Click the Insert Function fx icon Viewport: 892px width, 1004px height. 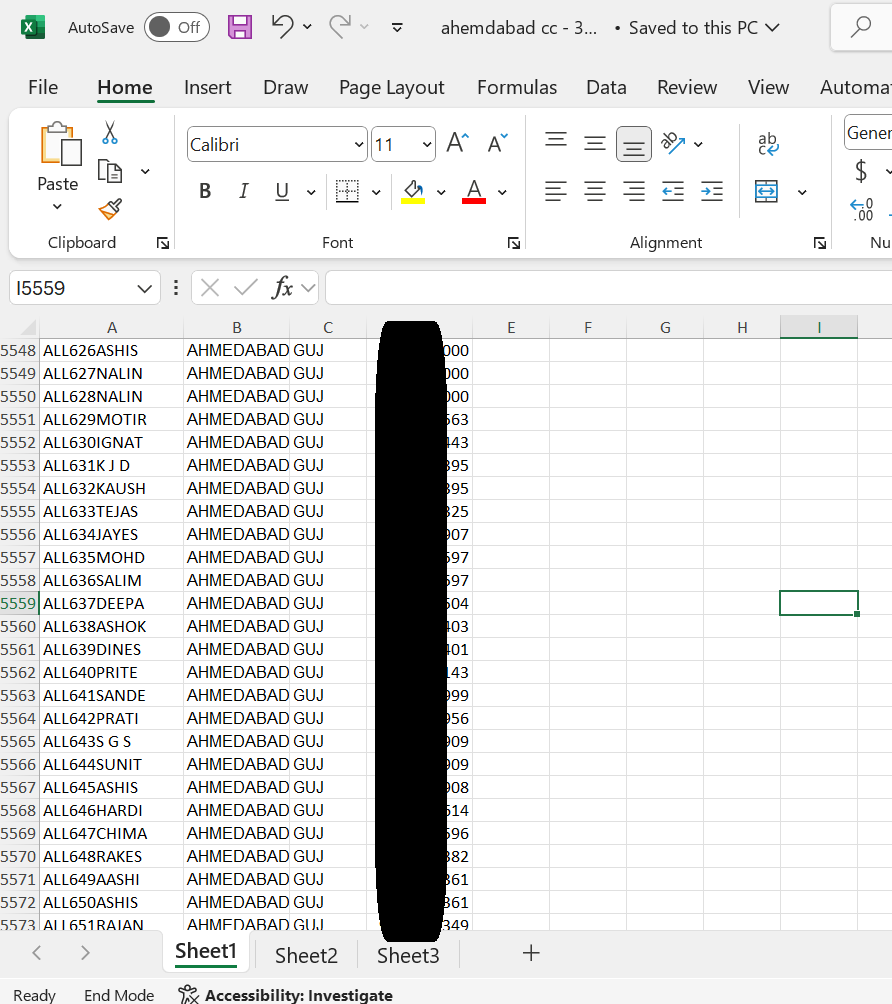tap(283, 289)
